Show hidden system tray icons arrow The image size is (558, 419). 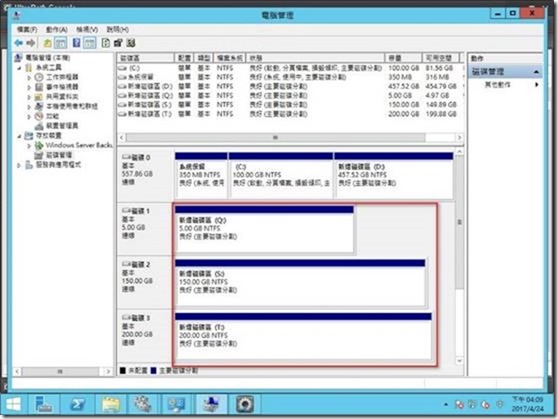[446, 404]
